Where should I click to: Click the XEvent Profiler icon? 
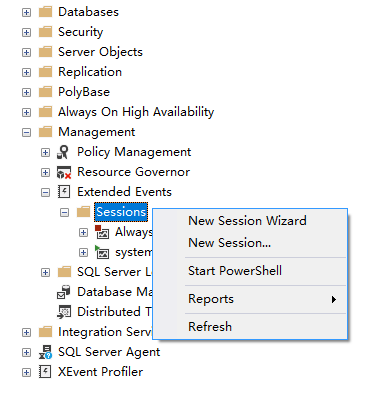(x=45, y=372)
